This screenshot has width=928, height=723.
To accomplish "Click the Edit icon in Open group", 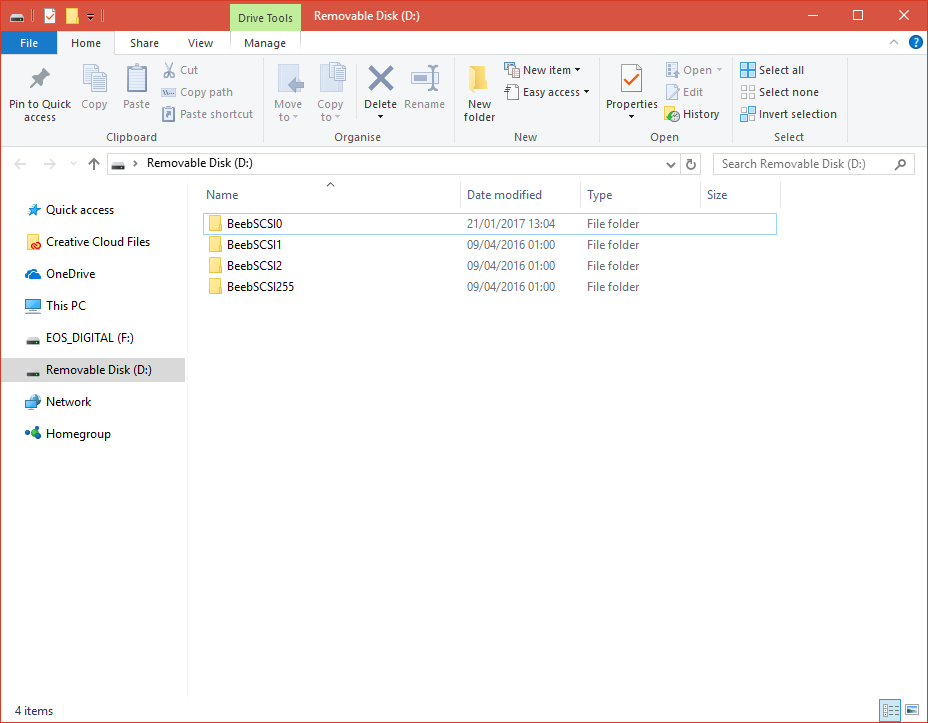I will click(x=672, y=92).
